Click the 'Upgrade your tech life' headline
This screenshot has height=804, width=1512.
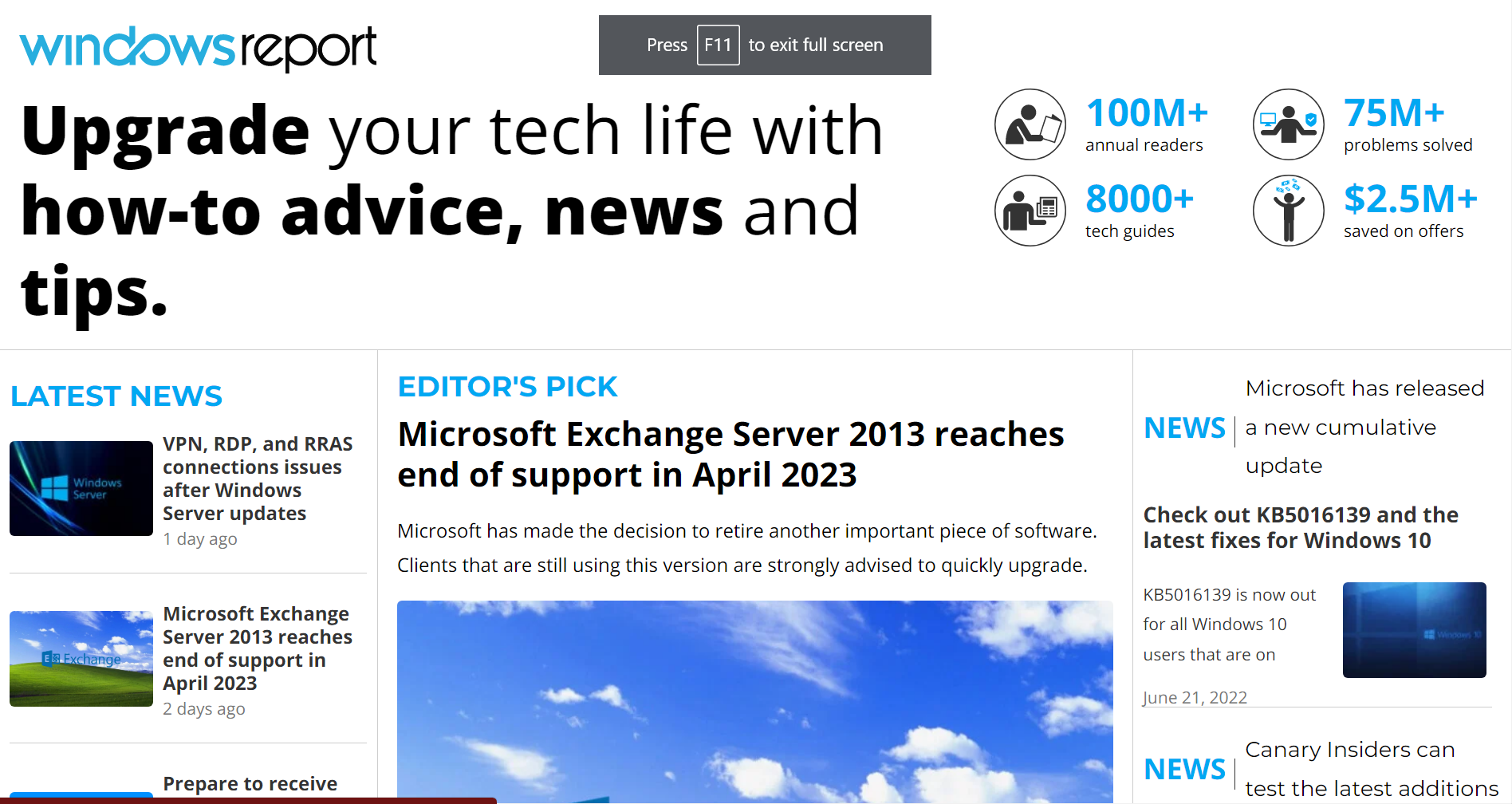[x=452, y=211]
